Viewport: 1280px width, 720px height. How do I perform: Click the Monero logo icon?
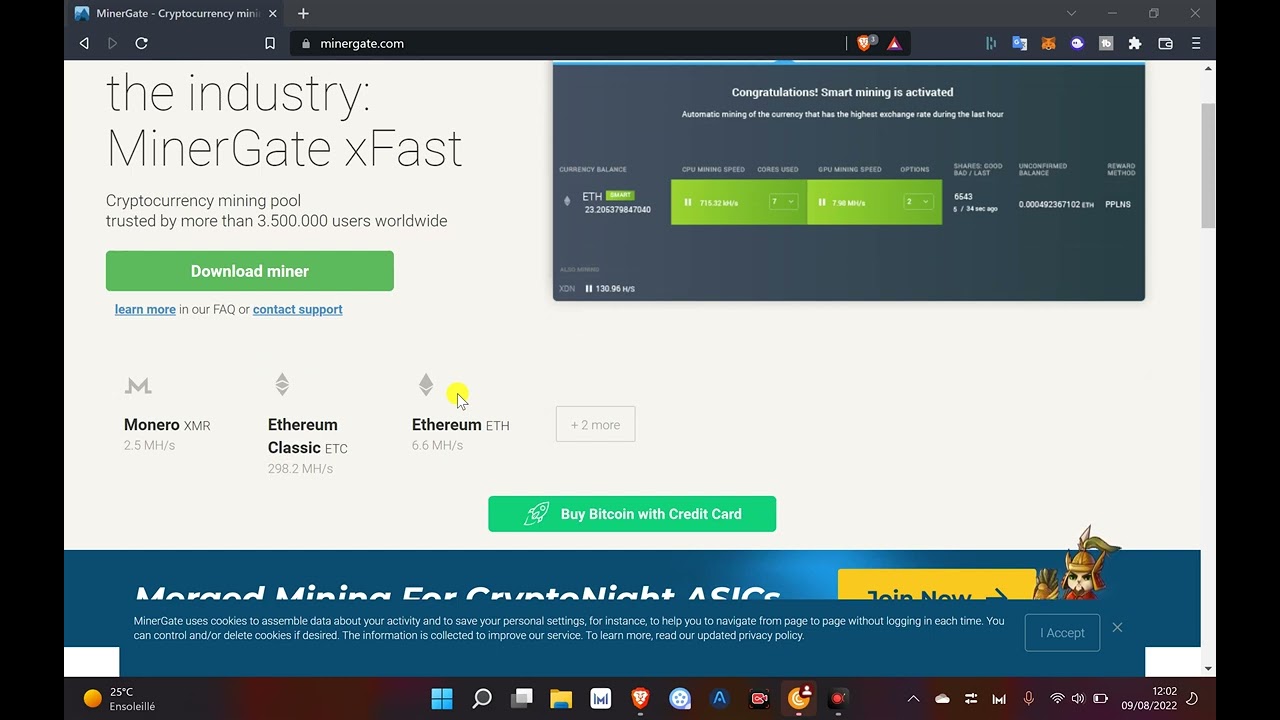click(138, 385)
